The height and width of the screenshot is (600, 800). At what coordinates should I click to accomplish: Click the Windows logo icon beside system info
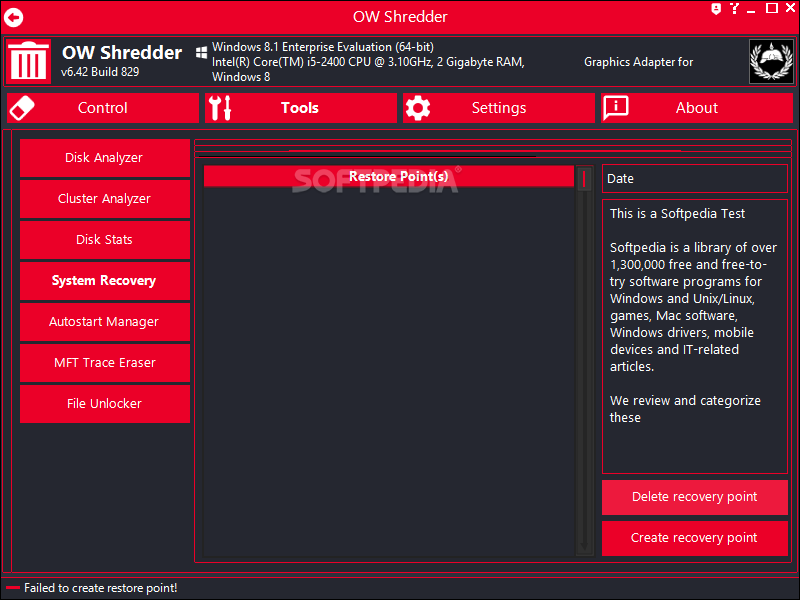pos(202,53)
